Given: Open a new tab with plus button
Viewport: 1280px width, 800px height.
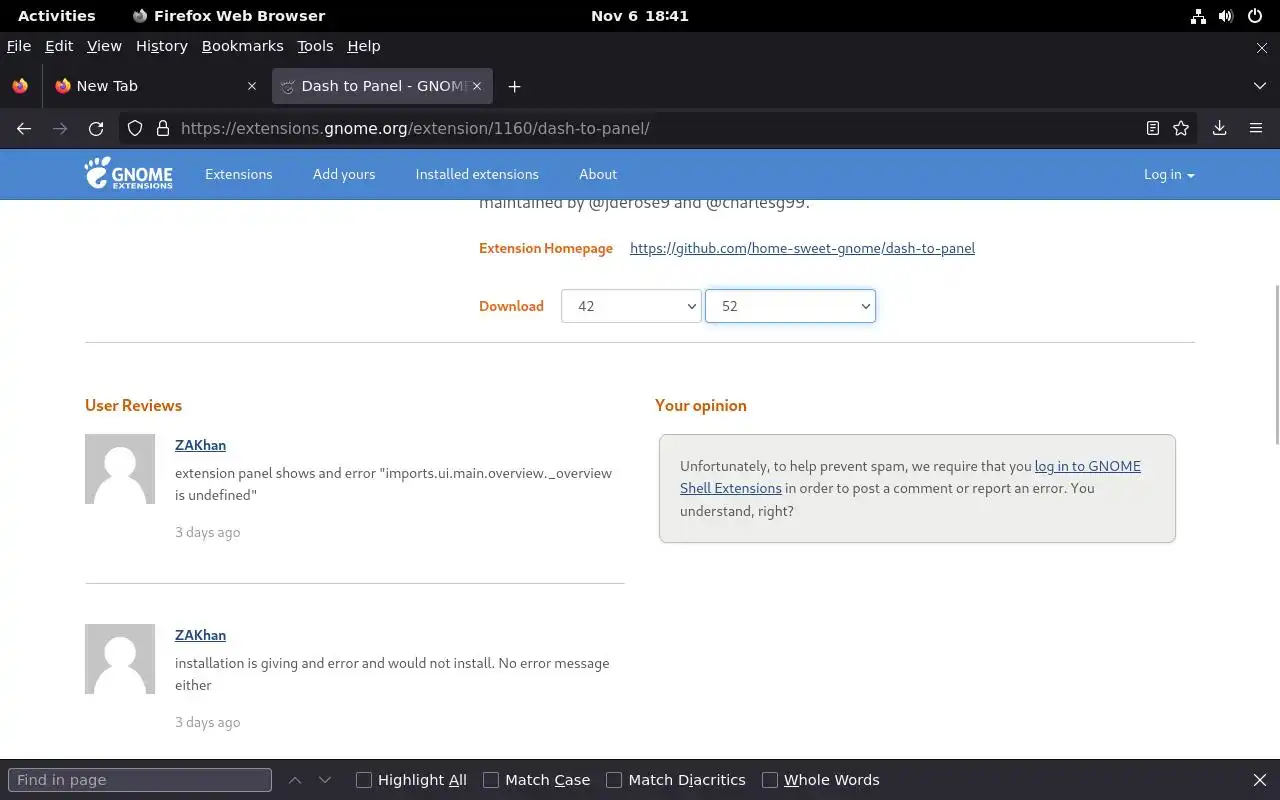Looking at the screenshot, I should tap(514, 86).
